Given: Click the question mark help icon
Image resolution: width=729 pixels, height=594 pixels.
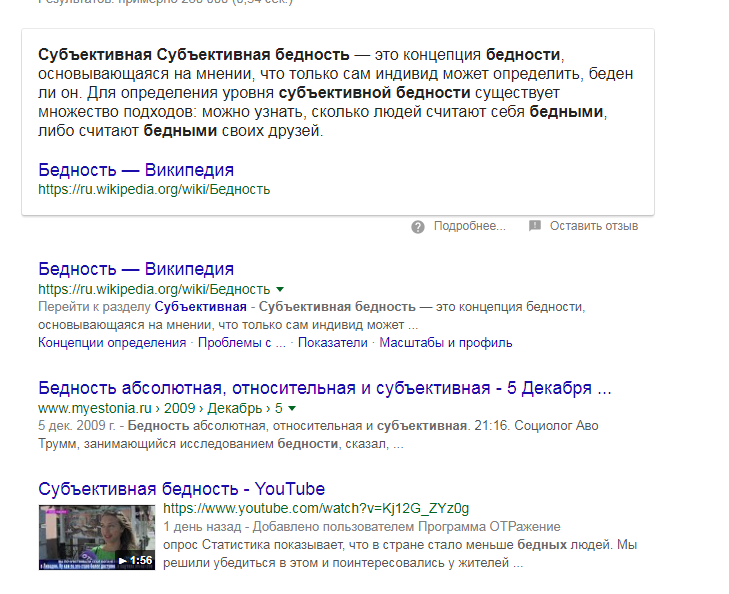Looking at the screenshot, I should pos(418,227).
